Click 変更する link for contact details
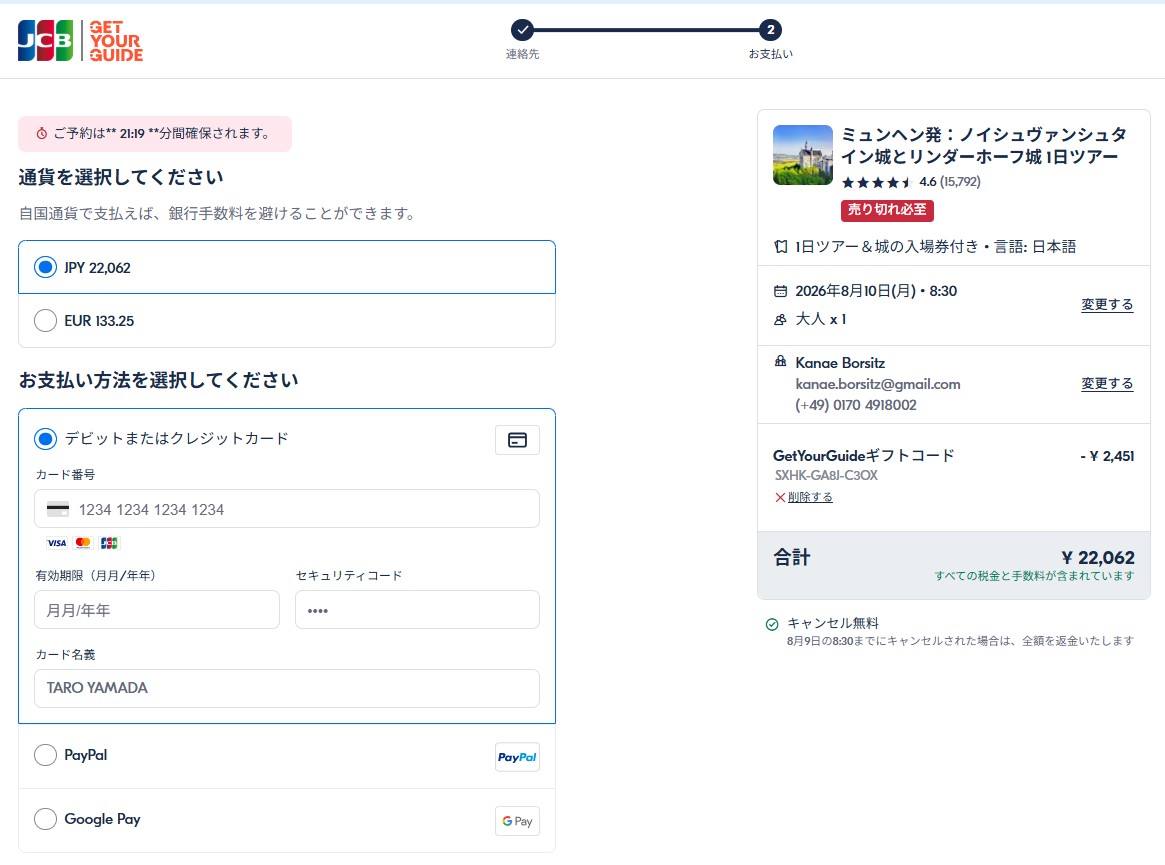 tap(1107, 383)
